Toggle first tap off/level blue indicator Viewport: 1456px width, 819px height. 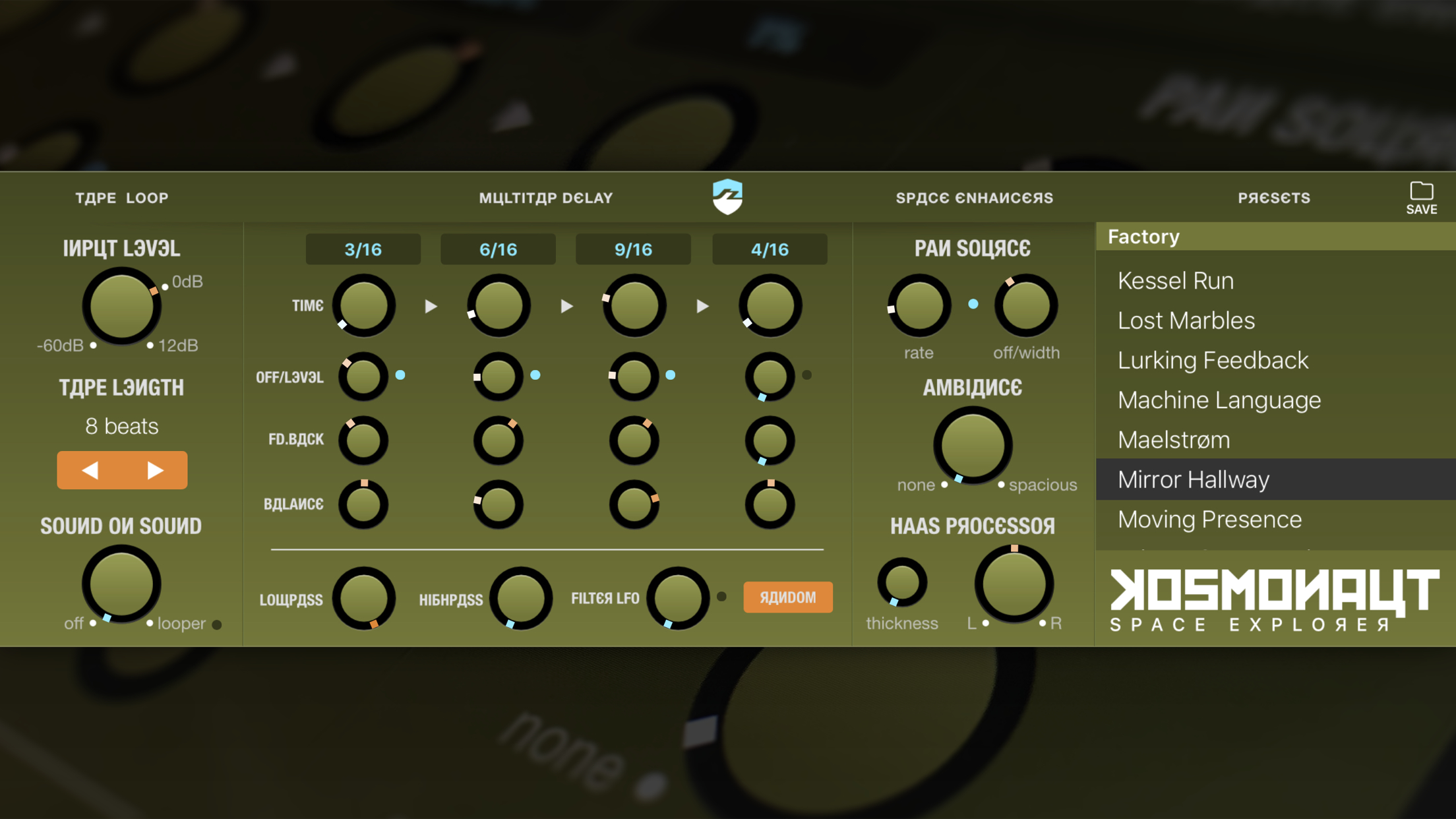click(x=400, y=375)
